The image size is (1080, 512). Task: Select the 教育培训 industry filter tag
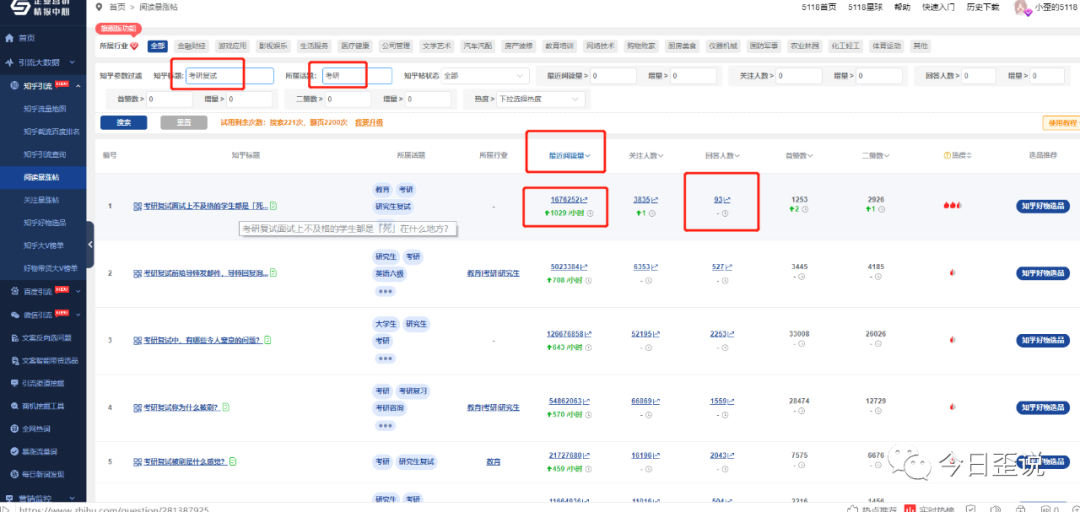tap(559, 46)
